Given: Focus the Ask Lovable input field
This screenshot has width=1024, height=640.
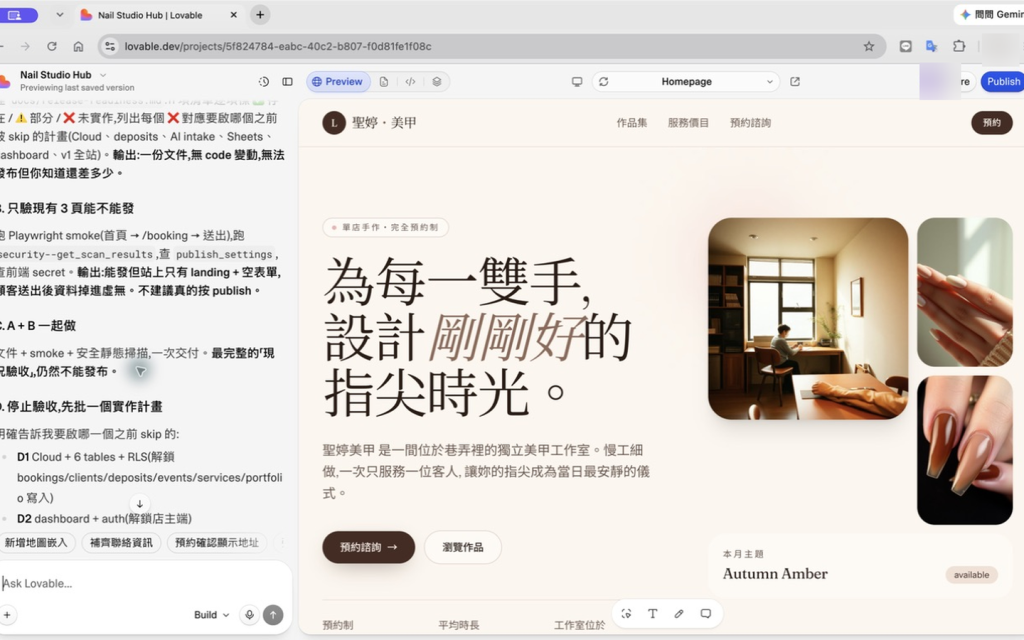Looking at the screenshot, I should click(144, 583).
